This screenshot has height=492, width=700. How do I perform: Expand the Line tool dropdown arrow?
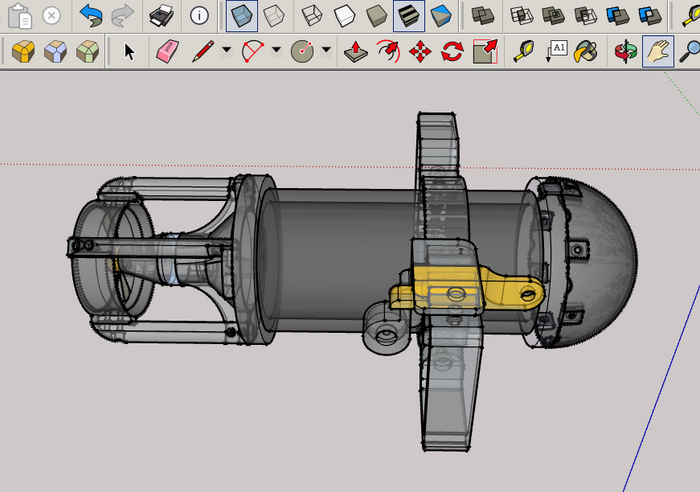(226, 51)
